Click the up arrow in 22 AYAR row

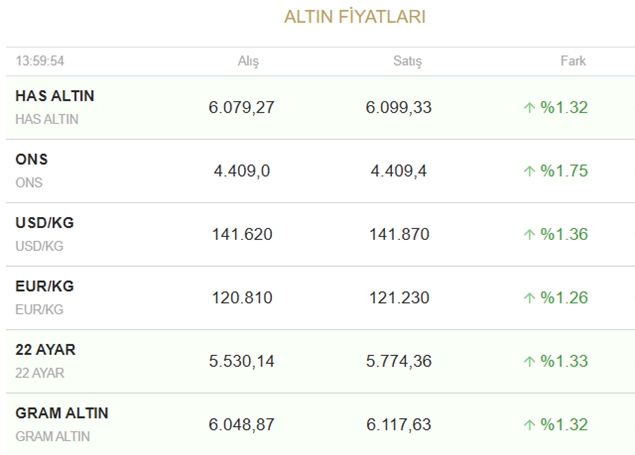point(530,361)
